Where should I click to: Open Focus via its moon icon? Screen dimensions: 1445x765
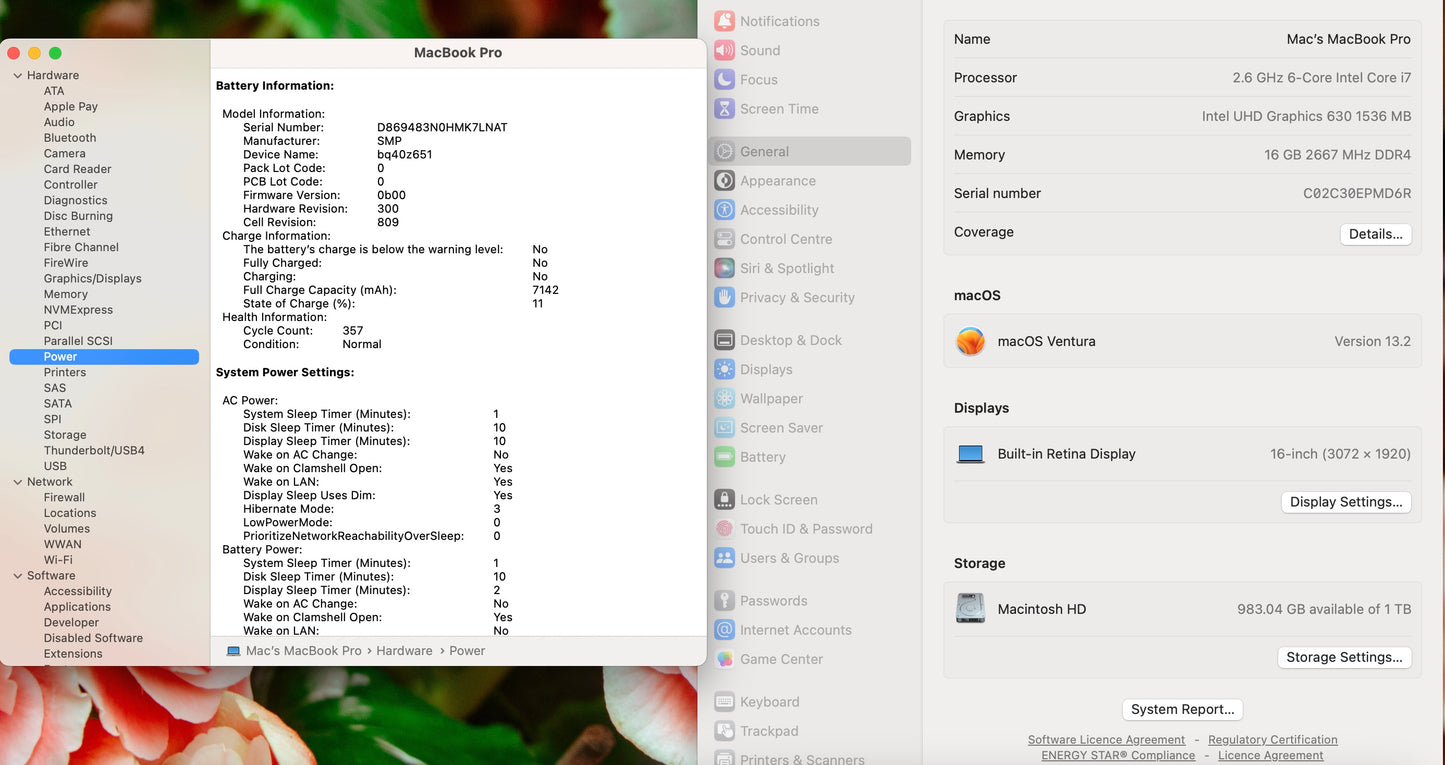point(725,79)
